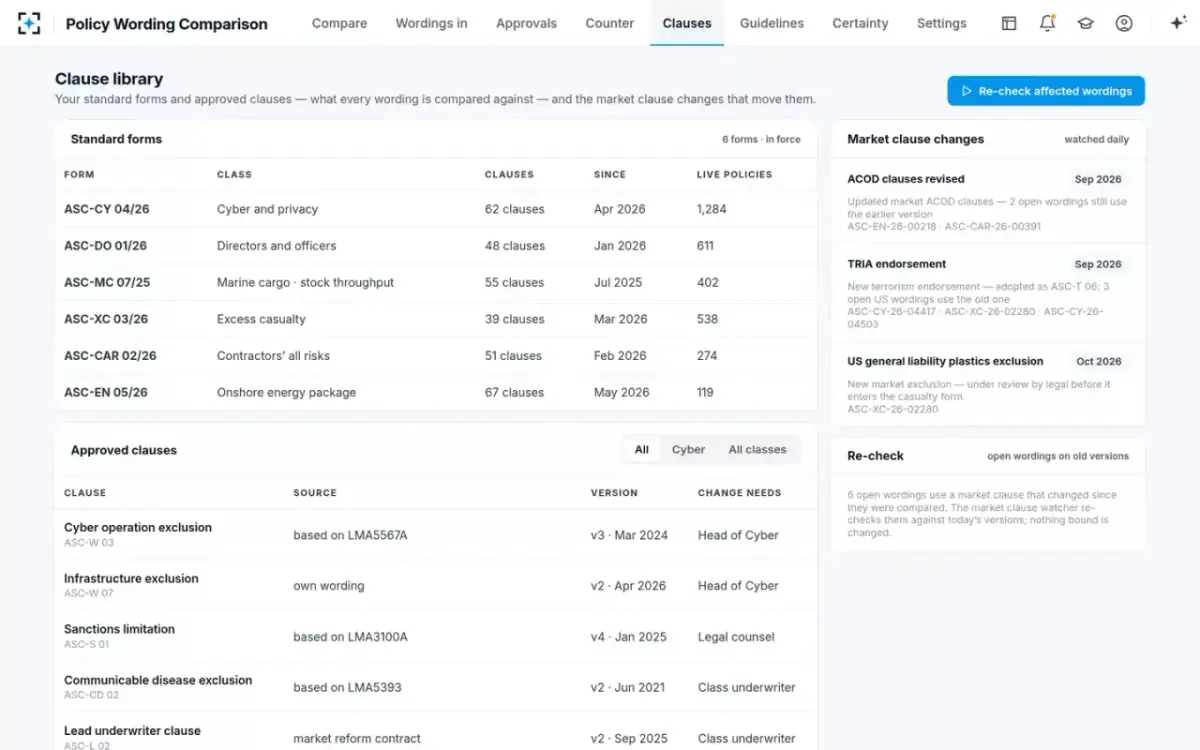Click the v3 · Mar 2024 version cell

(x=629, y=536)
